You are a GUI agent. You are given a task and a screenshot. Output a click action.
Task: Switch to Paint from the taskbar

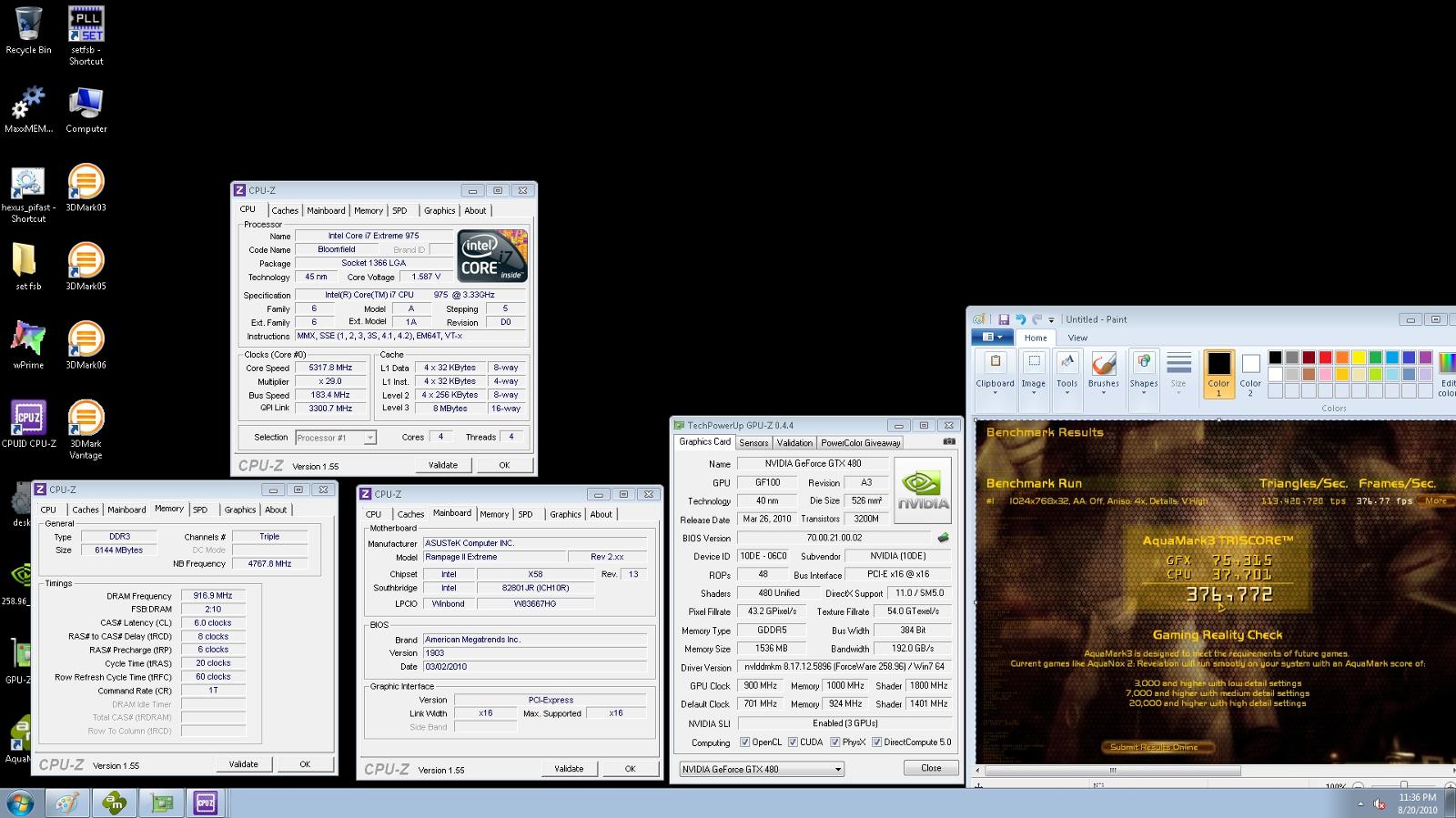[66, 803]
